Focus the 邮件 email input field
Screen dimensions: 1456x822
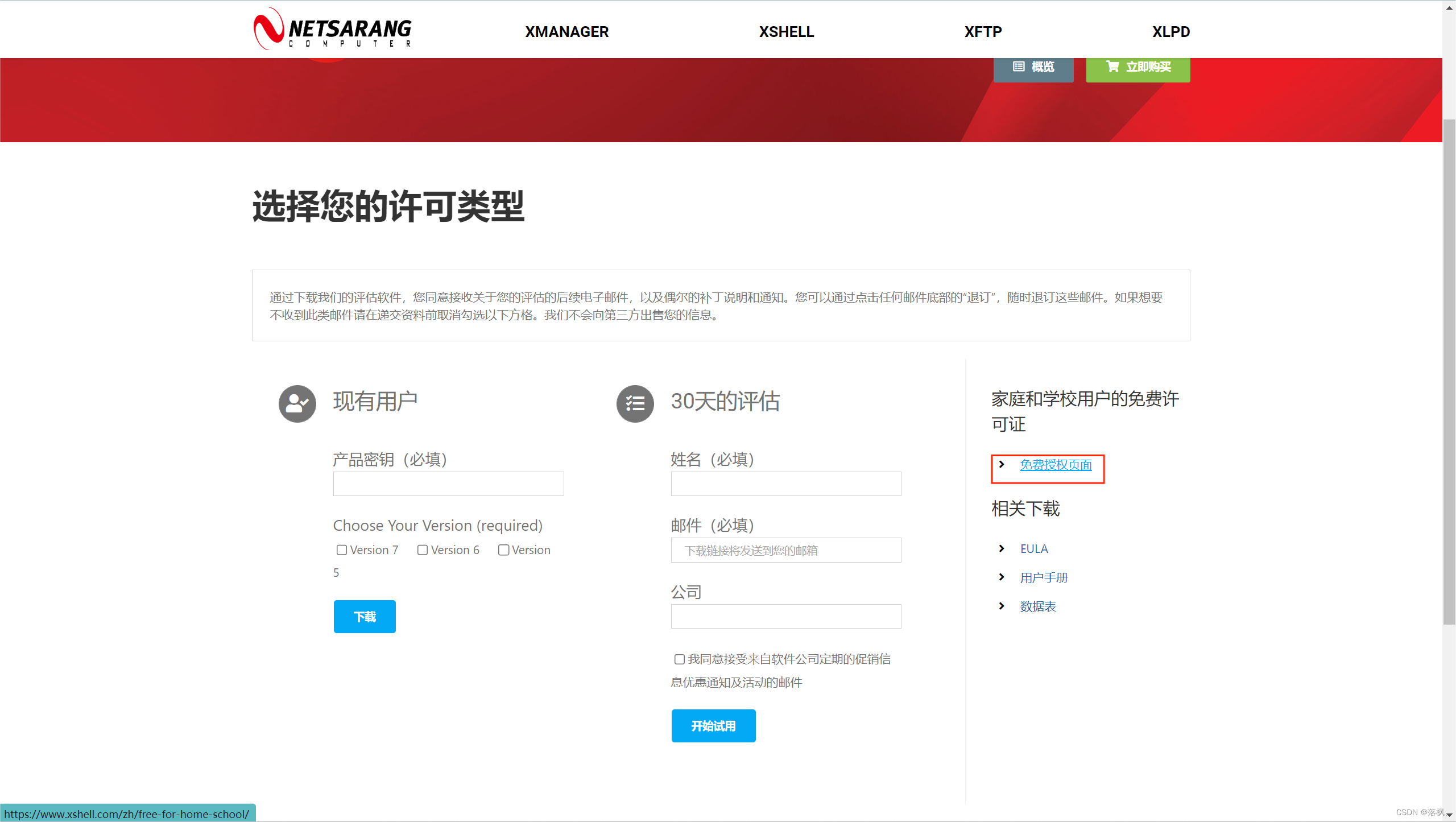(x=786, y=550)
